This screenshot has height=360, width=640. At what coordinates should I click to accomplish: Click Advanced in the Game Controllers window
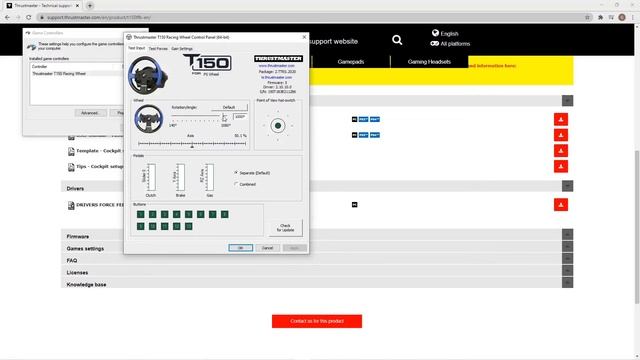pyautogui.click(x=90, y=113)
